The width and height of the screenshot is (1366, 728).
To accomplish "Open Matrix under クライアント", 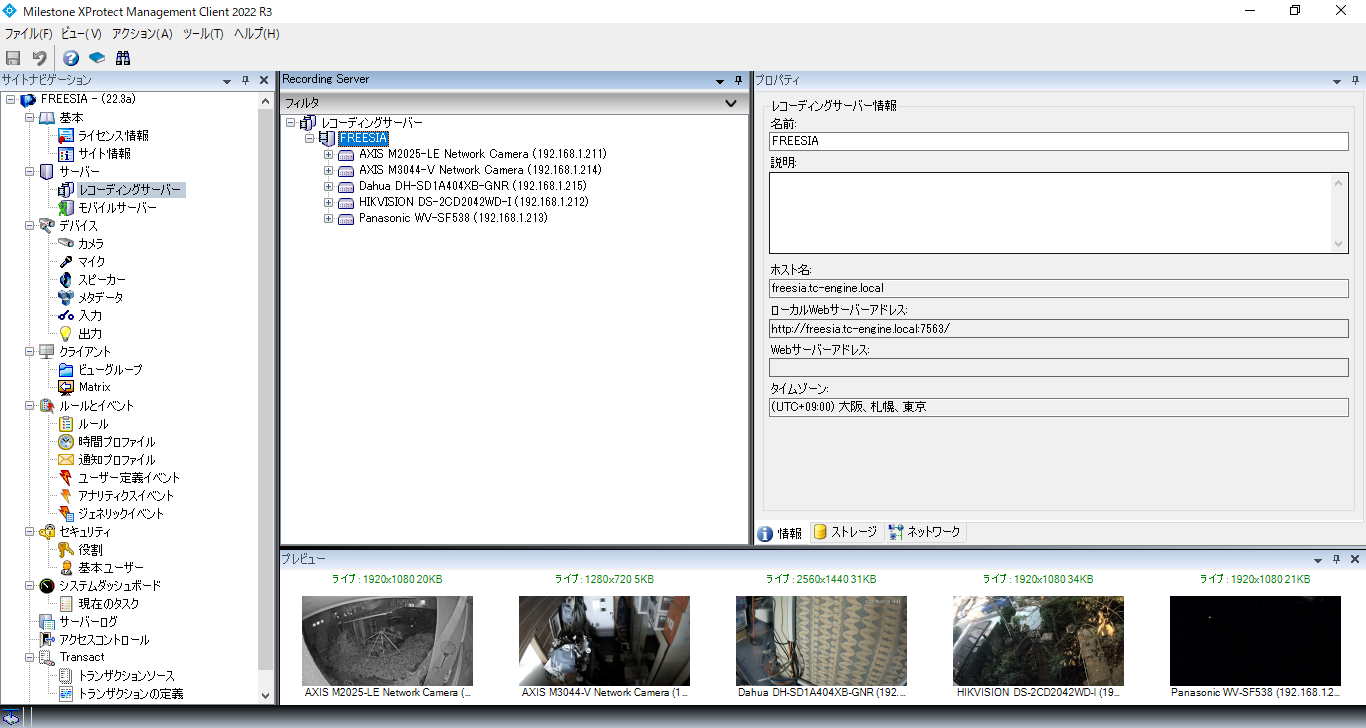I will click(95, 387).
